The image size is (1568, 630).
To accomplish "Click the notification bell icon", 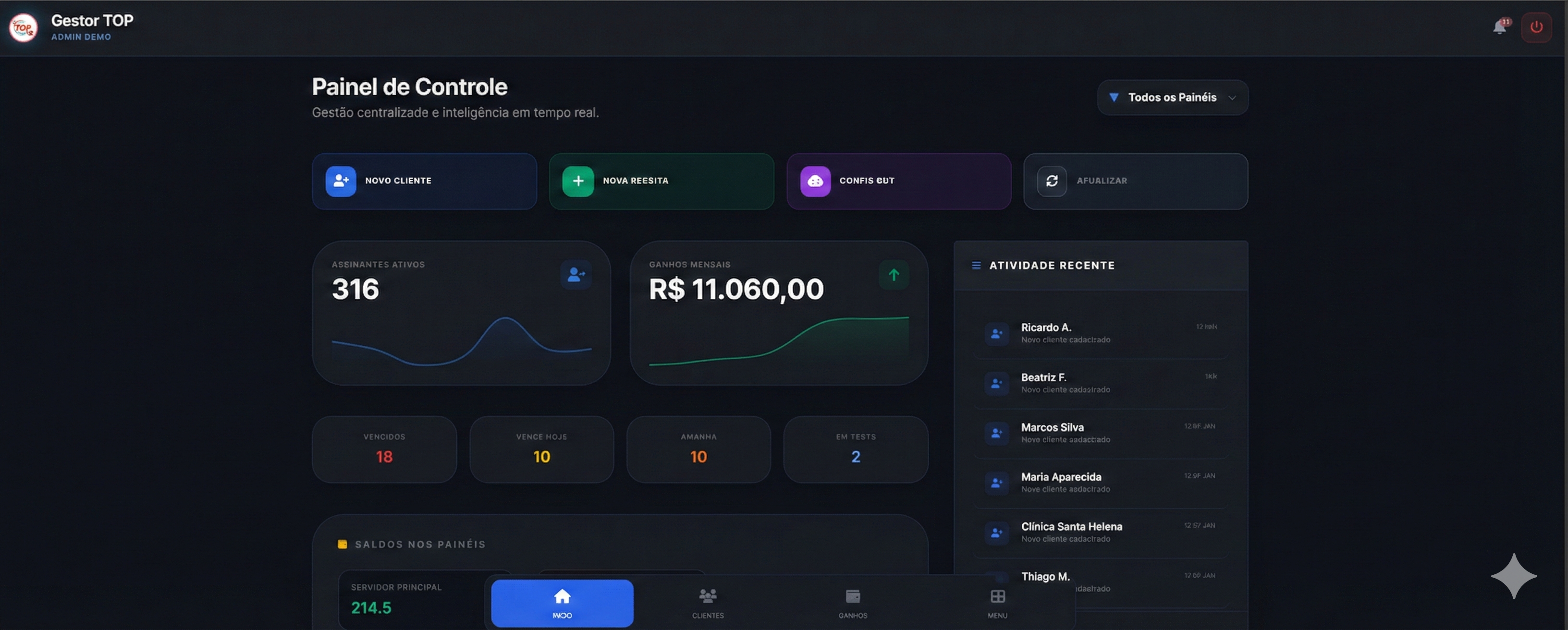I will coord(1499,27).
